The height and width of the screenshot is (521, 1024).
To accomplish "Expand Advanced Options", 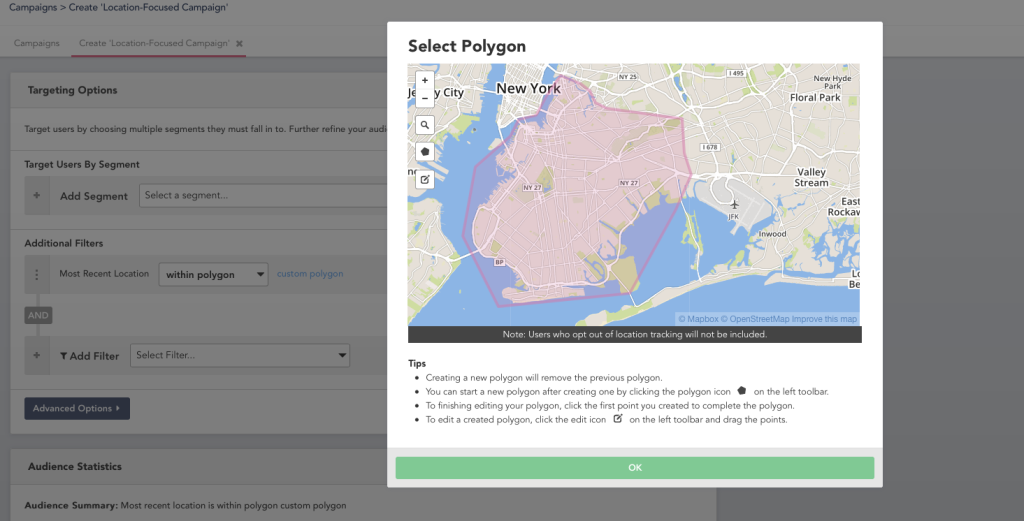I will 76,408.
